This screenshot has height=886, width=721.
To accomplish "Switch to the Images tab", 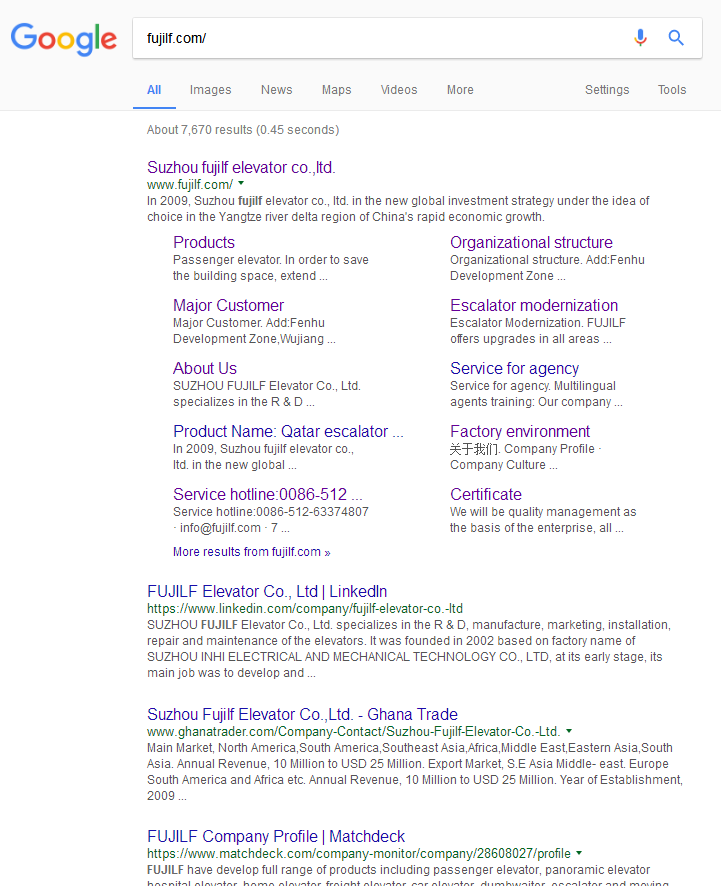I will coord(210,90).
